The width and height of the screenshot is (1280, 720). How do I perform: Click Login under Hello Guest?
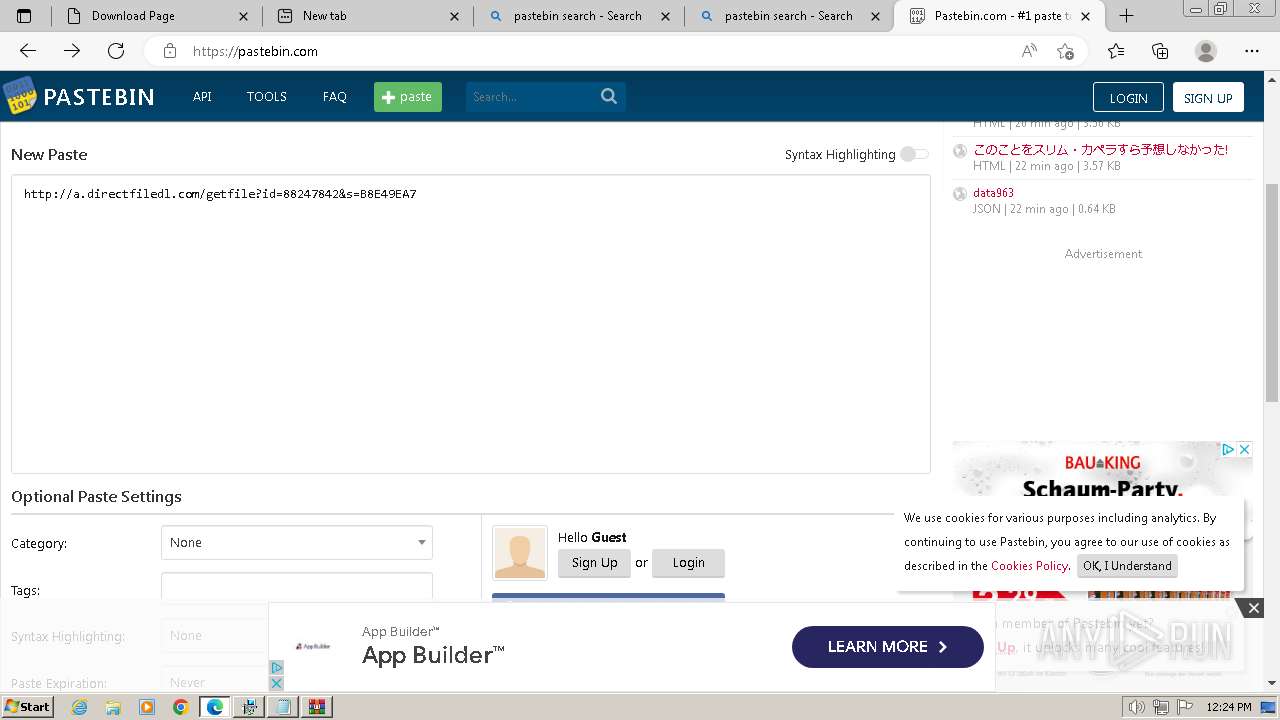click(x=688, y=563)
